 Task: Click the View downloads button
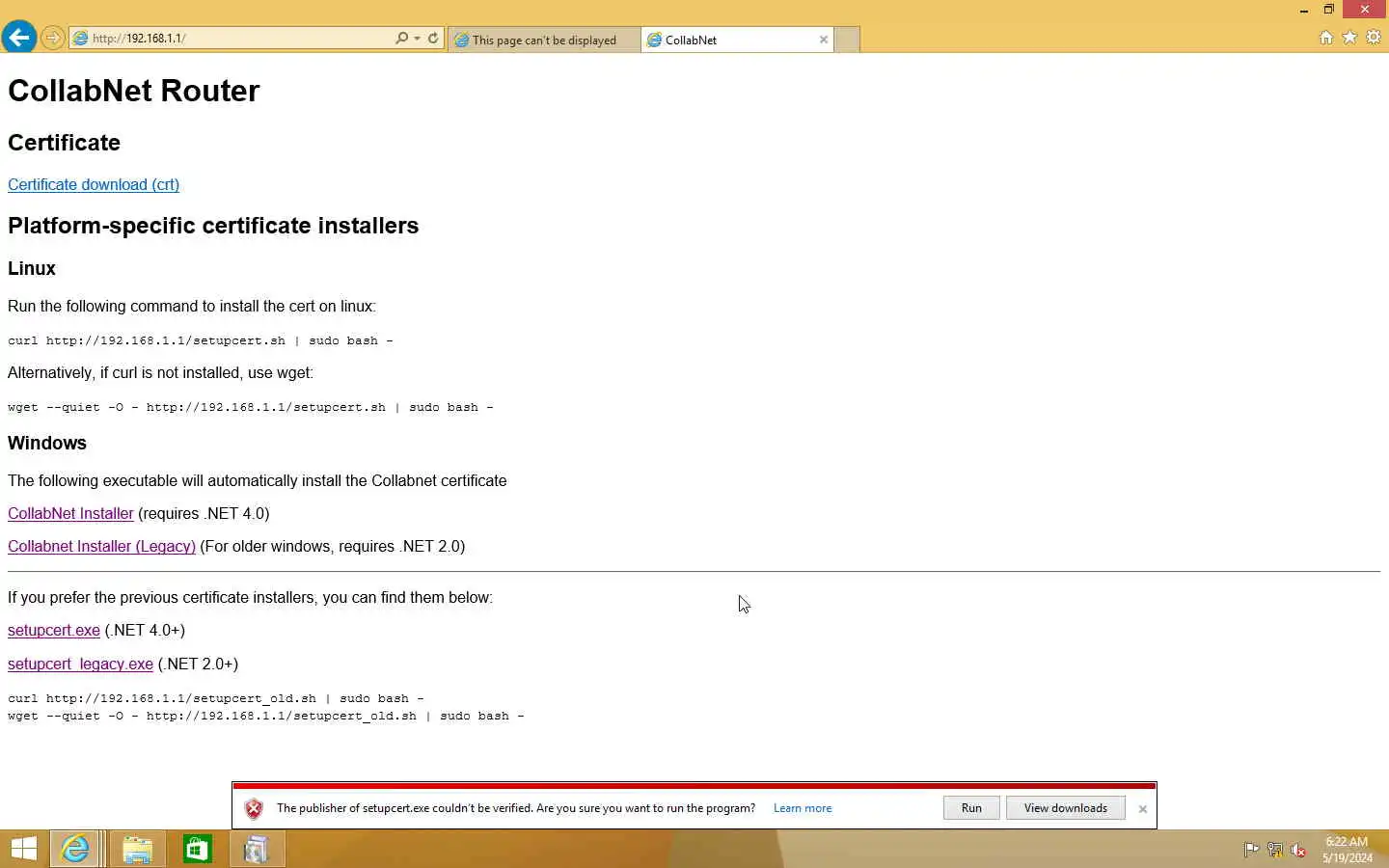coord(1065,808)
